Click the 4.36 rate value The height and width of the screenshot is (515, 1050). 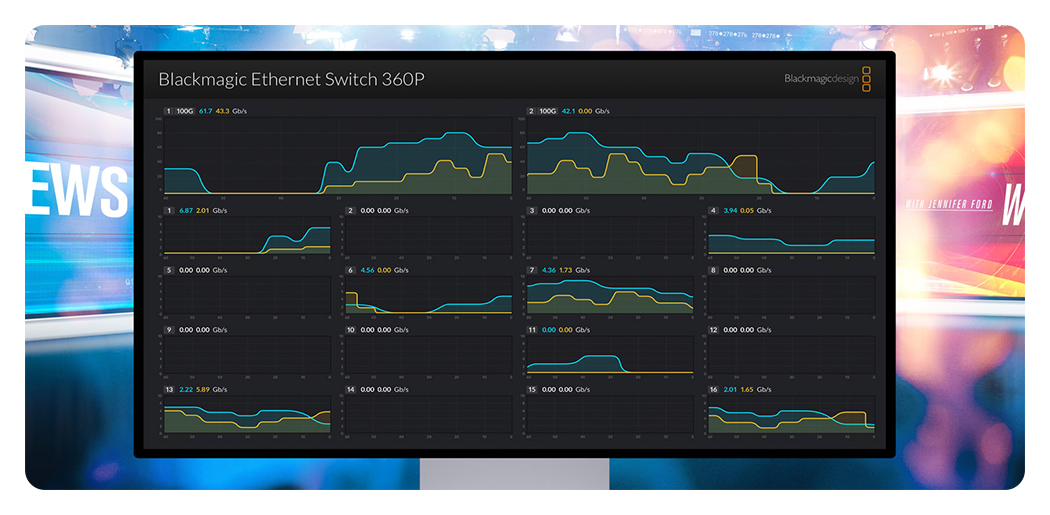(x=548, y=270)
